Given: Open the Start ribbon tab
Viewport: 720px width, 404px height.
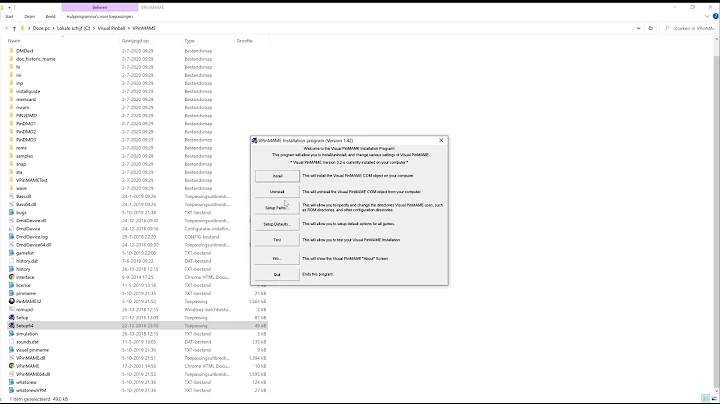Looking at the screenshot, I should click(x=9, y=17).
